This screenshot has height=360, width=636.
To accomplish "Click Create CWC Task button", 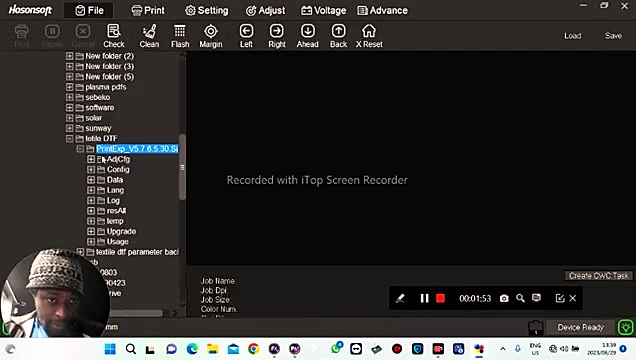I will coord(599,276).
